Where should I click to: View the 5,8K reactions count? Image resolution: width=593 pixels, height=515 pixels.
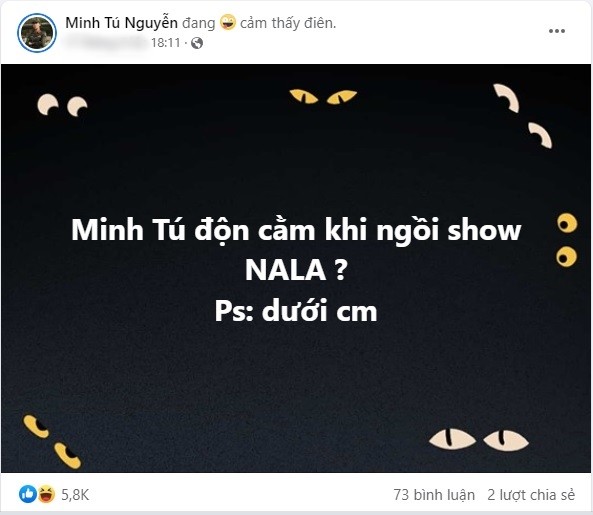pos(75,495)
